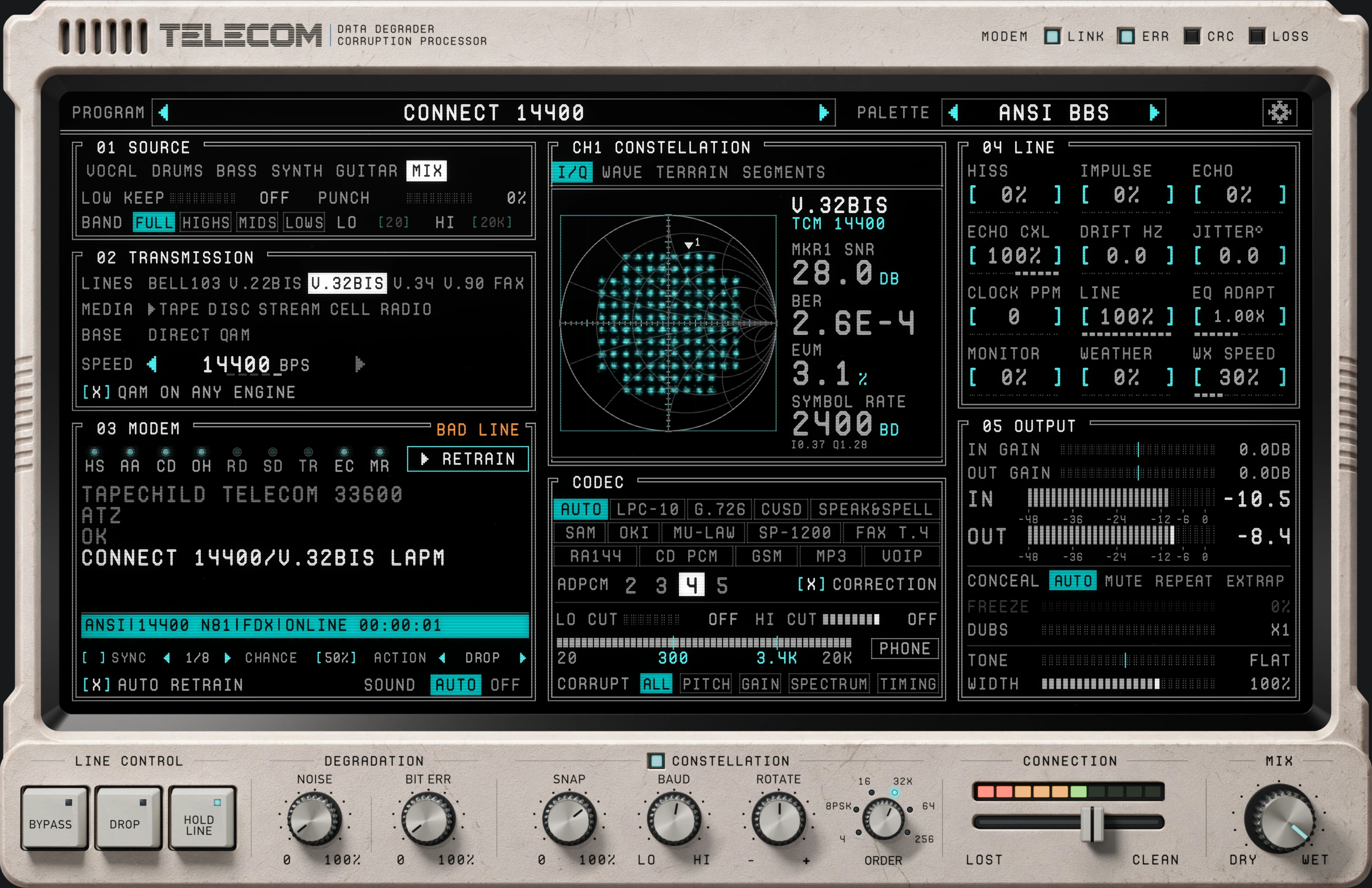Toggle the HOLD LINE button
This screenshot has width=1372, height=888.
[x=202, y=818]
